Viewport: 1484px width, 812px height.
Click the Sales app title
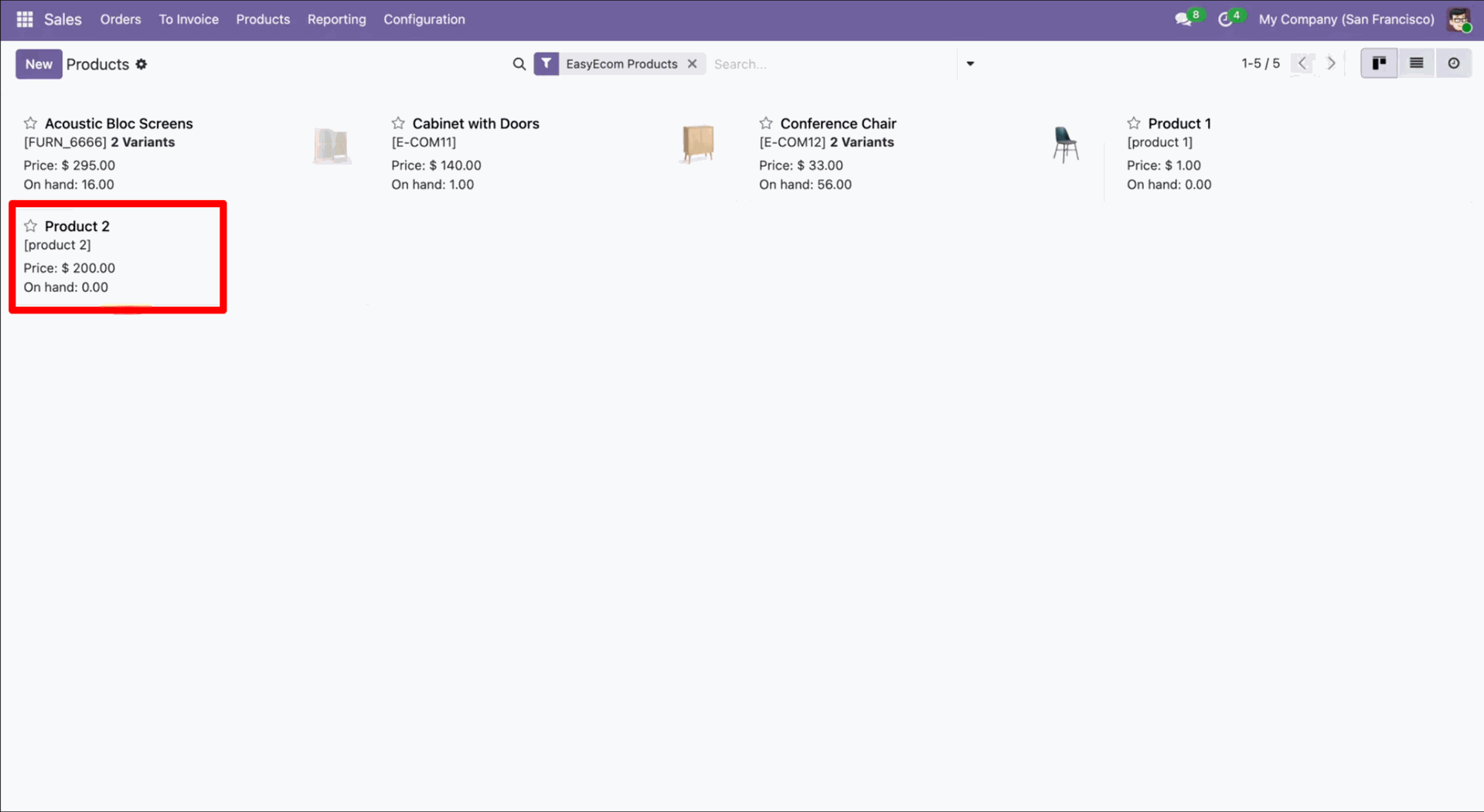point(63,19)
